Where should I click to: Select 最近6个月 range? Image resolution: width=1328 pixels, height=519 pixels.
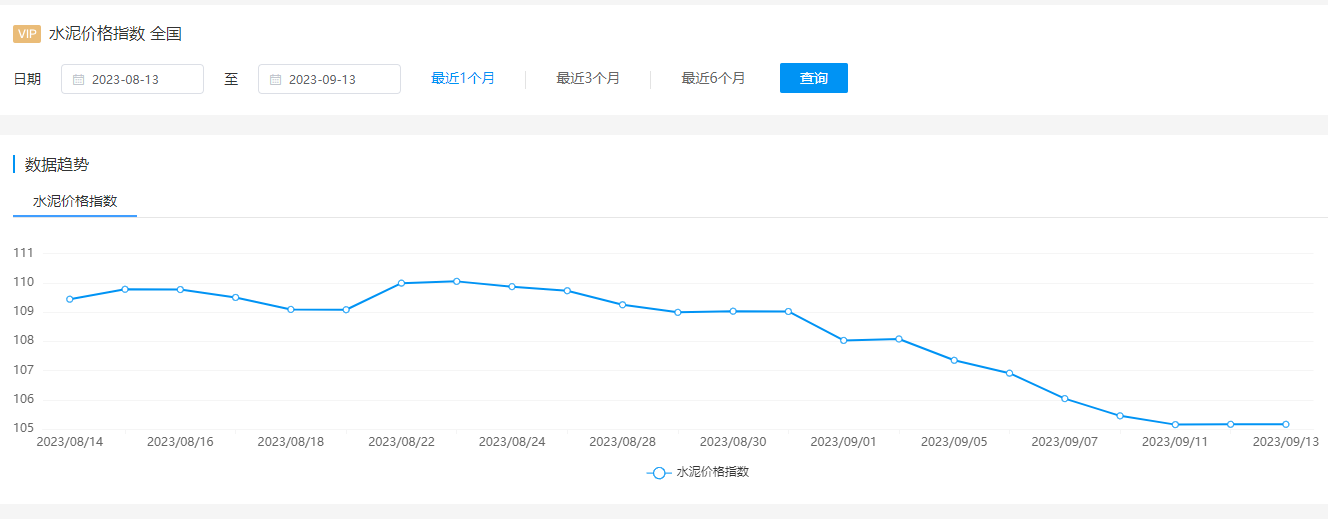pos(713,78)
